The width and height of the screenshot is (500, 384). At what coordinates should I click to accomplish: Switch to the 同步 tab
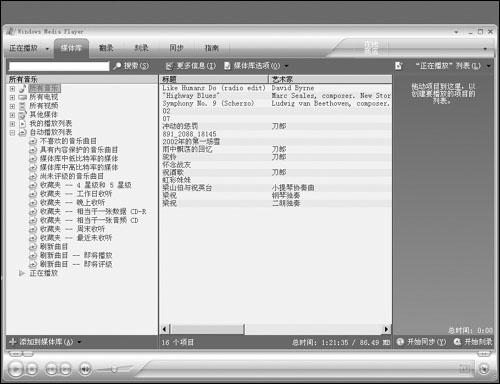tap(176, 48)
